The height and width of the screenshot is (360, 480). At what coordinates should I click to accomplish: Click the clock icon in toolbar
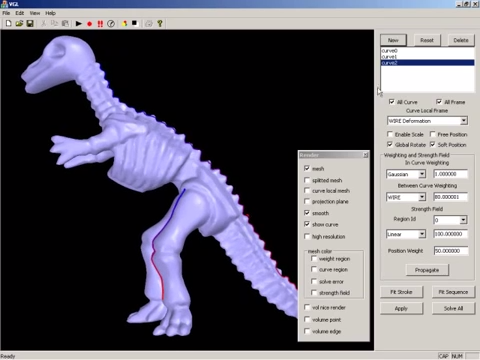(111, 23)
